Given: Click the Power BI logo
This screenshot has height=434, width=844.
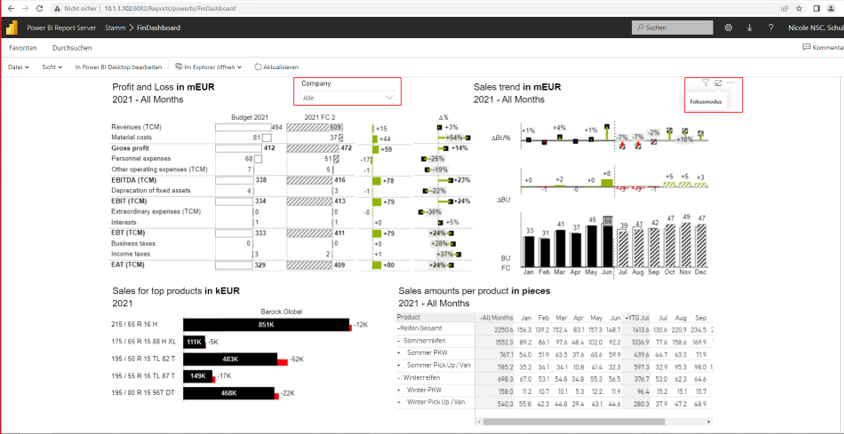Looking at the screenshot, I should coord(12,27).
